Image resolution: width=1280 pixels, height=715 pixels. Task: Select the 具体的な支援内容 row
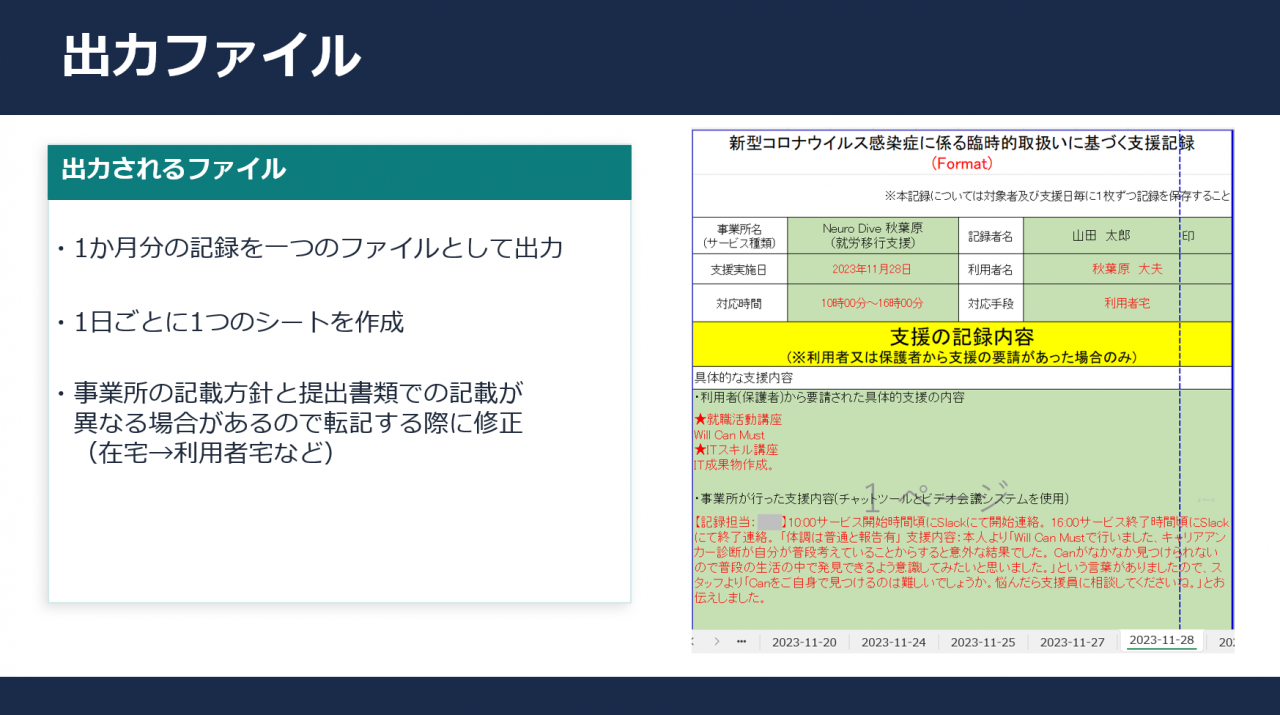click(962, 378)
